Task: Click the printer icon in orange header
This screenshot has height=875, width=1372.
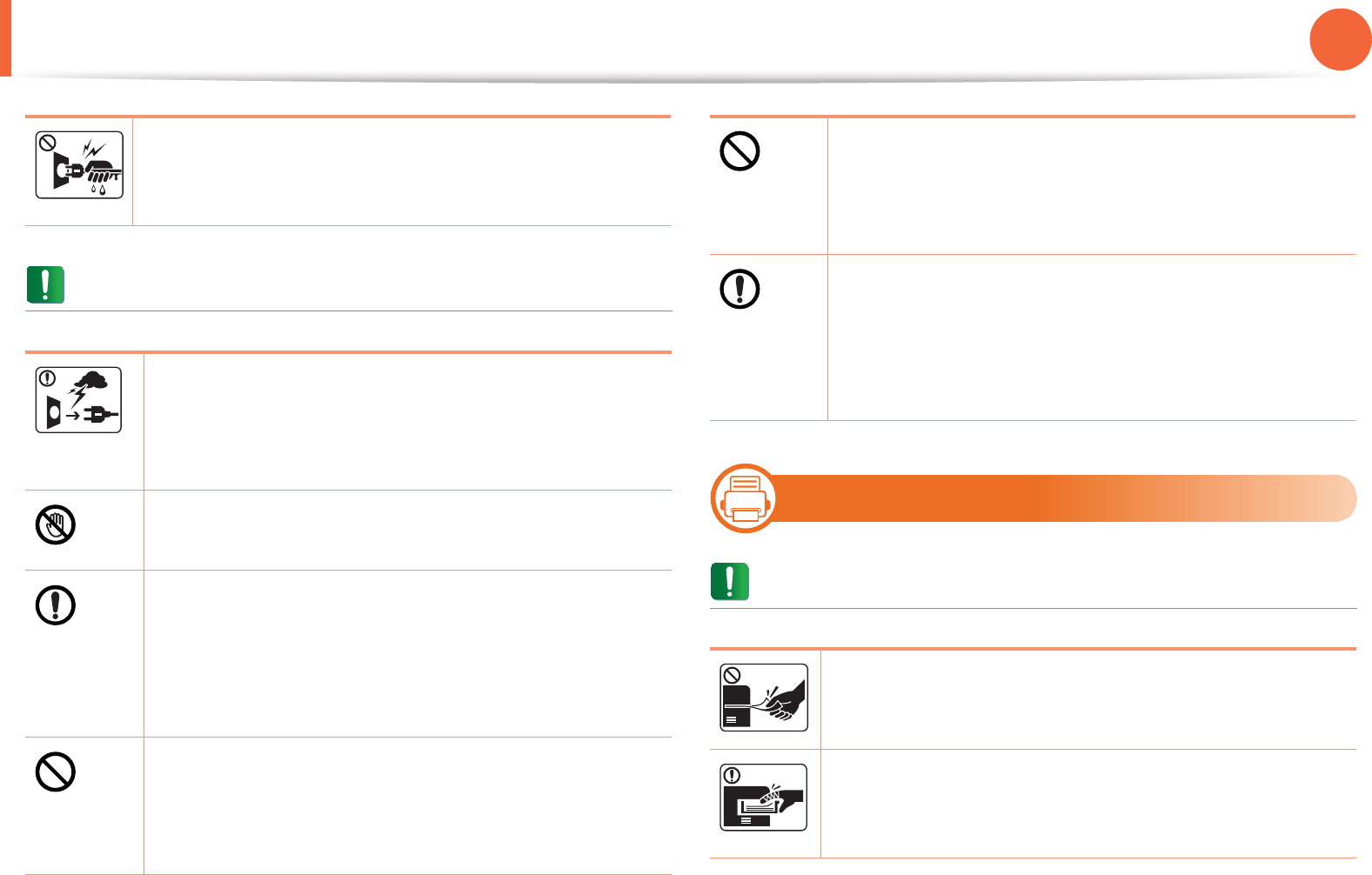Action: (x=744, y=498)
